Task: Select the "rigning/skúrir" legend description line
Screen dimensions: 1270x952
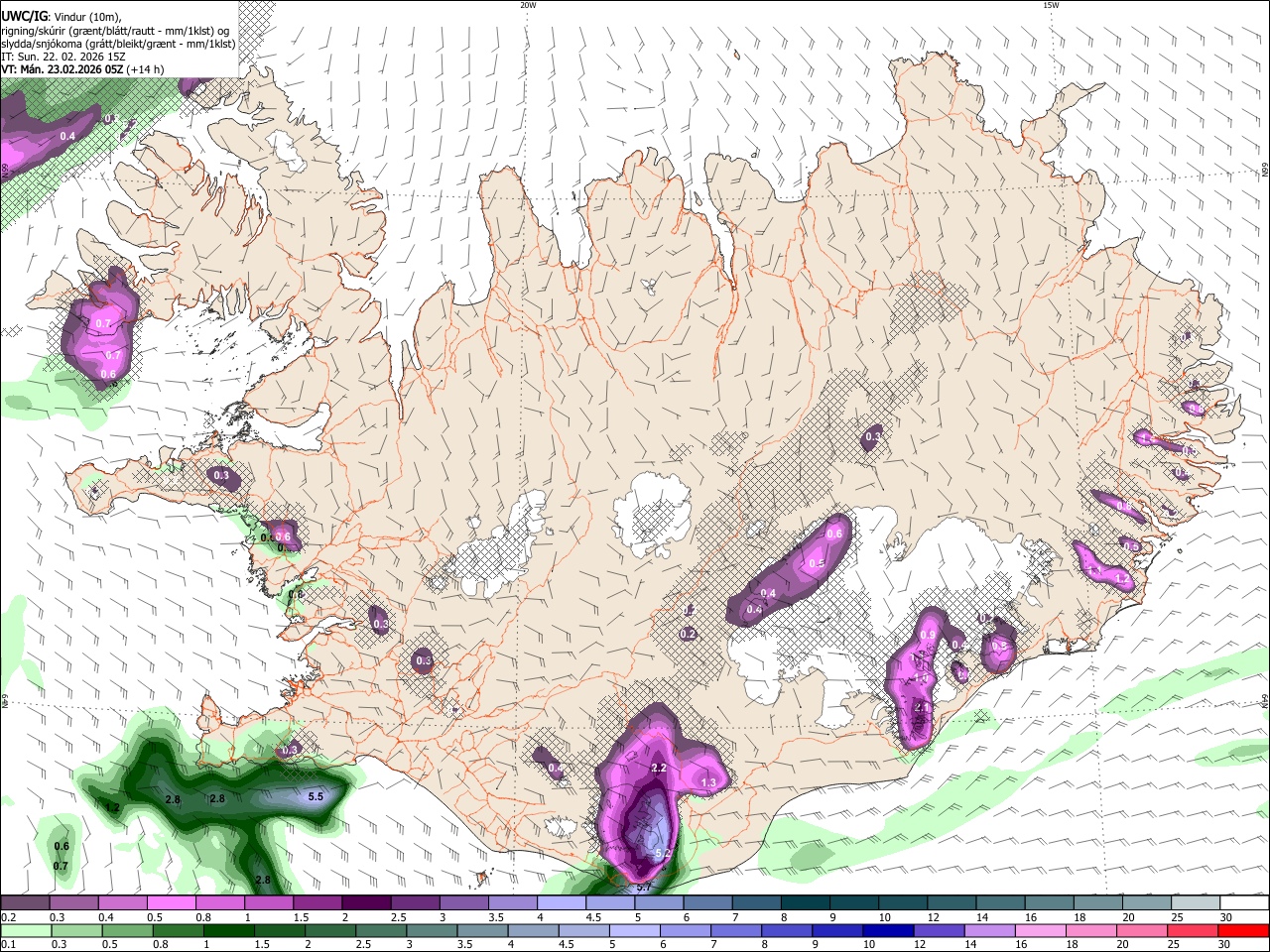Action: coord(115,30)
